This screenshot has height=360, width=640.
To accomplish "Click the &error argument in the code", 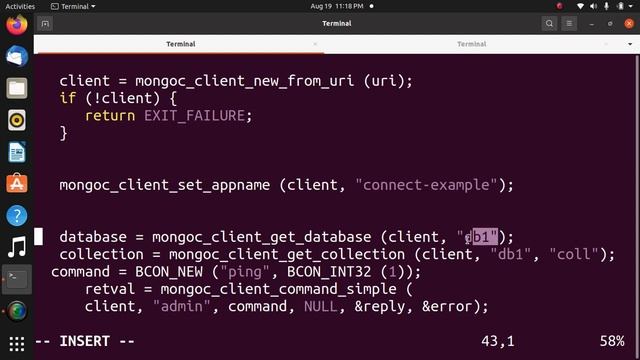I will pos(447,306).
